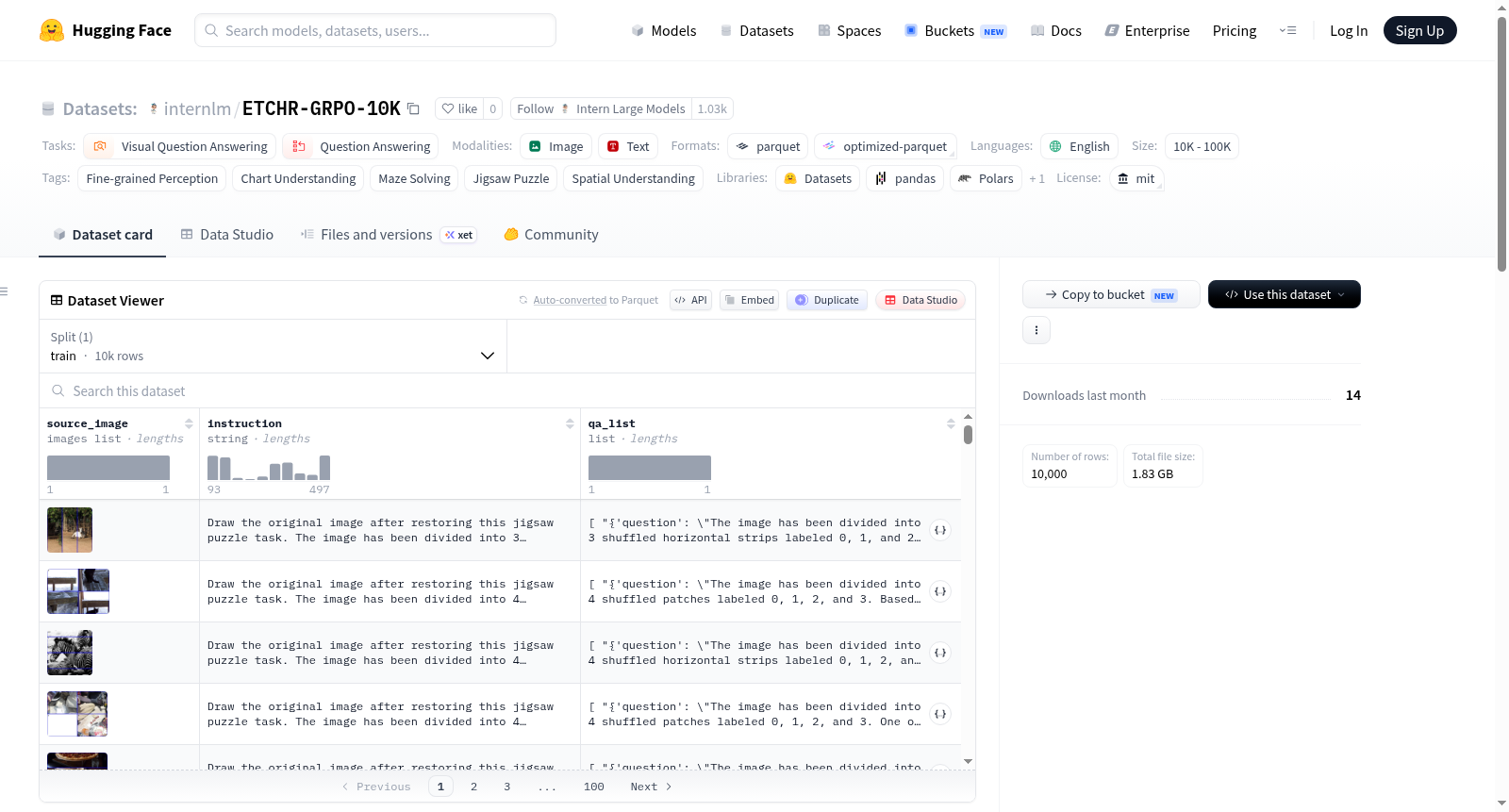The width and height of the screenshot is (1509, 812).
Task: Open JSON expand icon in first row
Action: pos(940,530)
